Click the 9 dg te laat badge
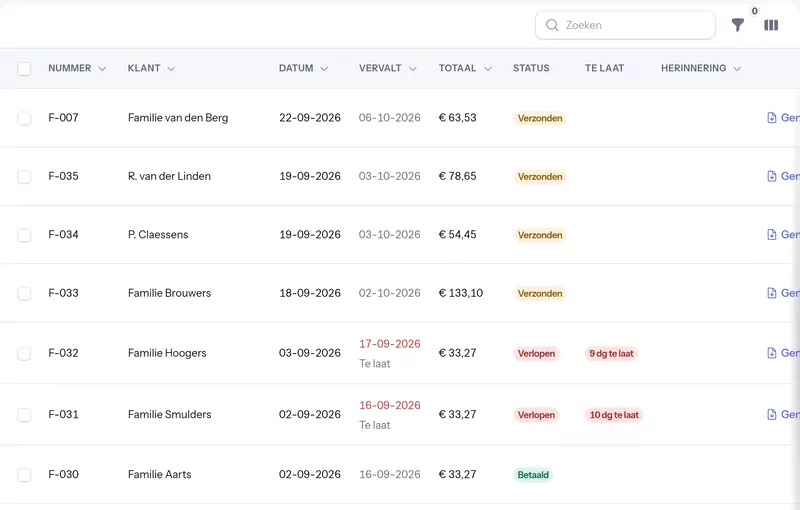 click(611, 353)
